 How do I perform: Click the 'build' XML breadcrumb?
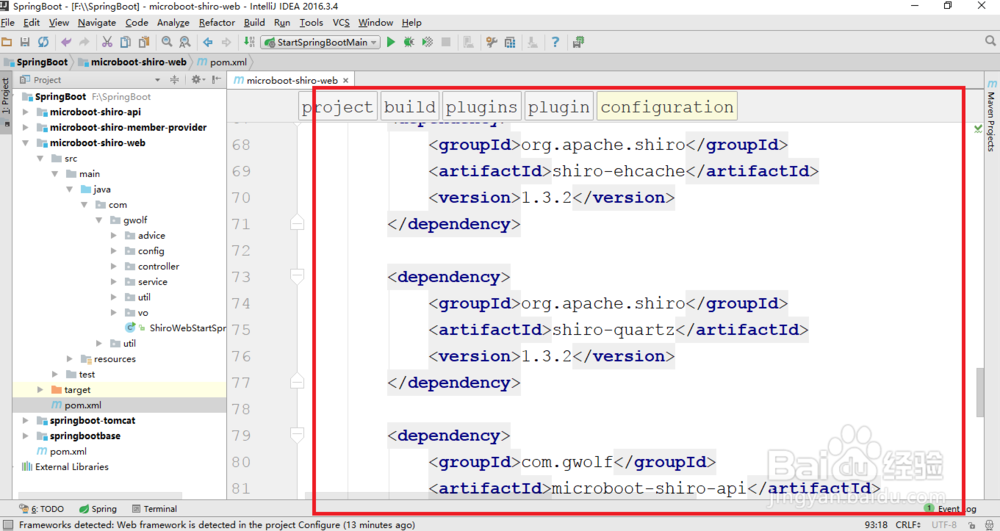click(x=410, y=106)
